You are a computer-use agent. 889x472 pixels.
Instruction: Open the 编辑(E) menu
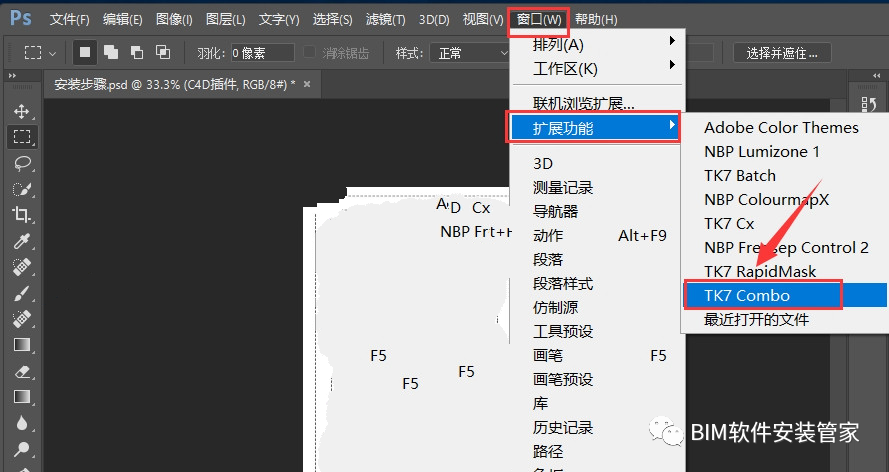pyautogui.click(x=122, y=19)
